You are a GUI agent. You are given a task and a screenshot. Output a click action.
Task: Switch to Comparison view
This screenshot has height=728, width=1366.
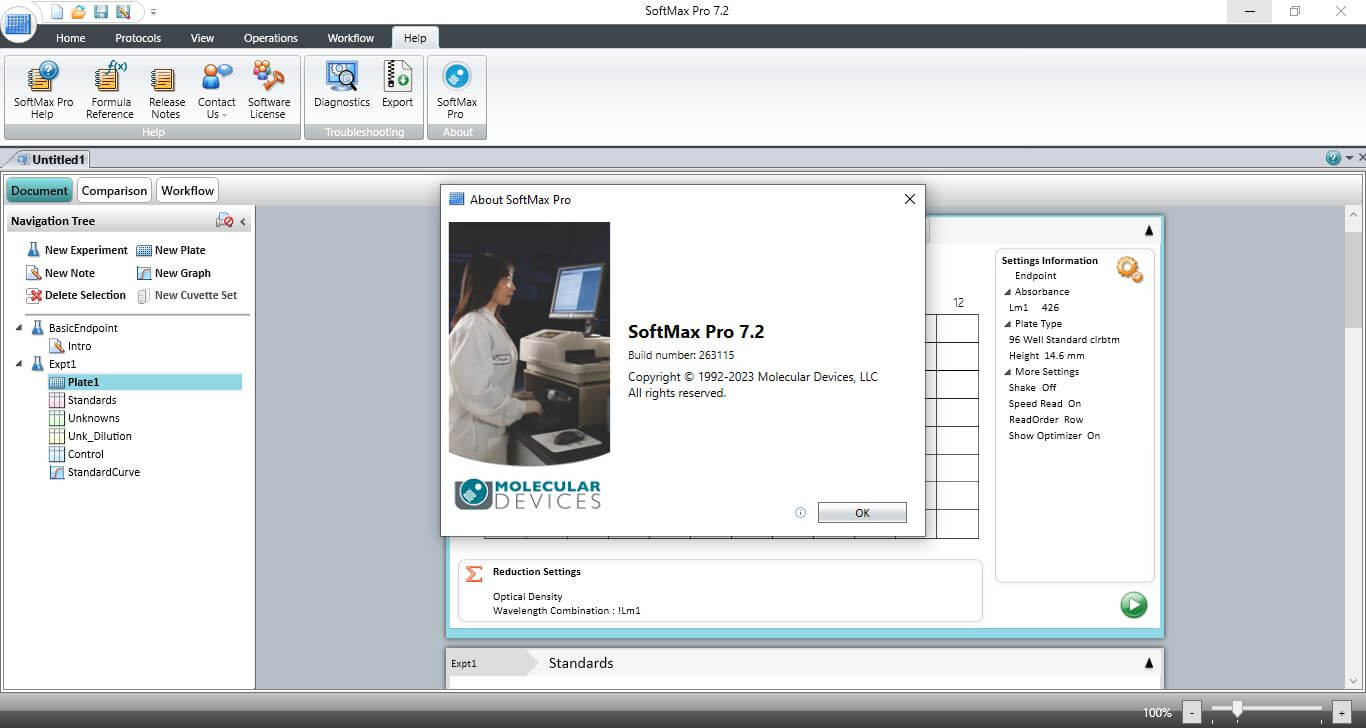click(x=114, y=191)
